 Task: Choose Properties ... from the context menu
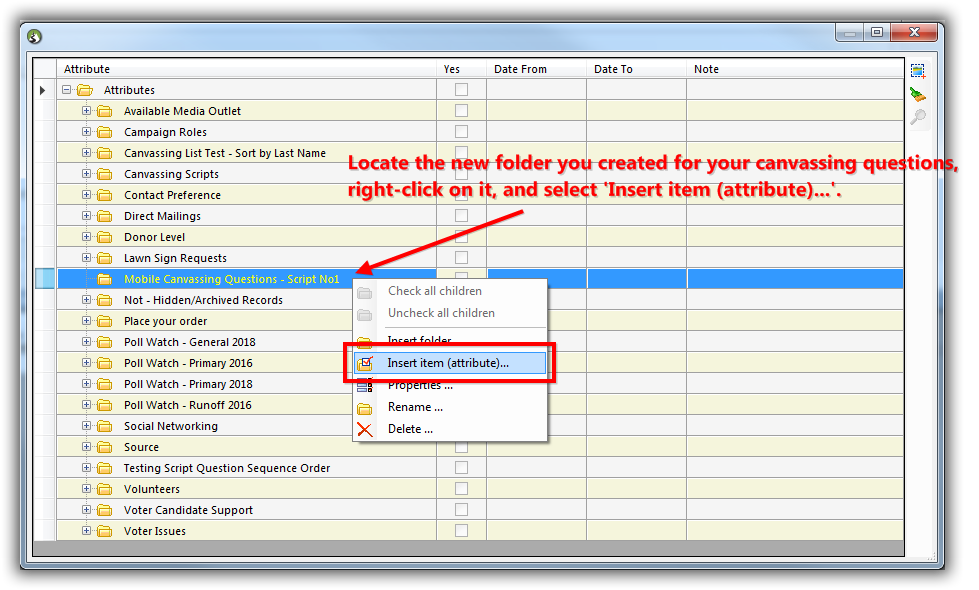[x=450, y=386]
